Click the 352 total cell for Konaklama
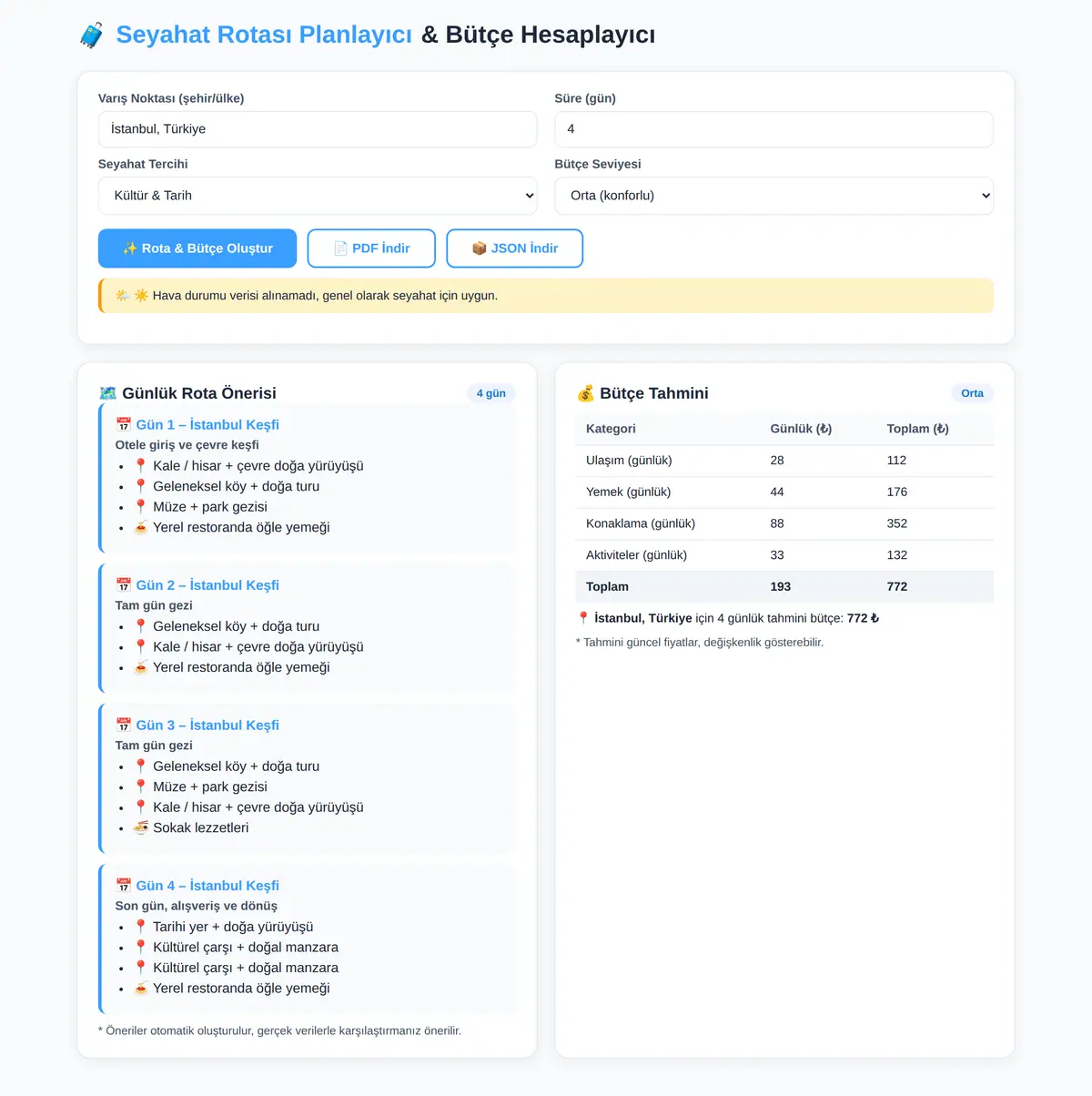 tap(897, 523)
